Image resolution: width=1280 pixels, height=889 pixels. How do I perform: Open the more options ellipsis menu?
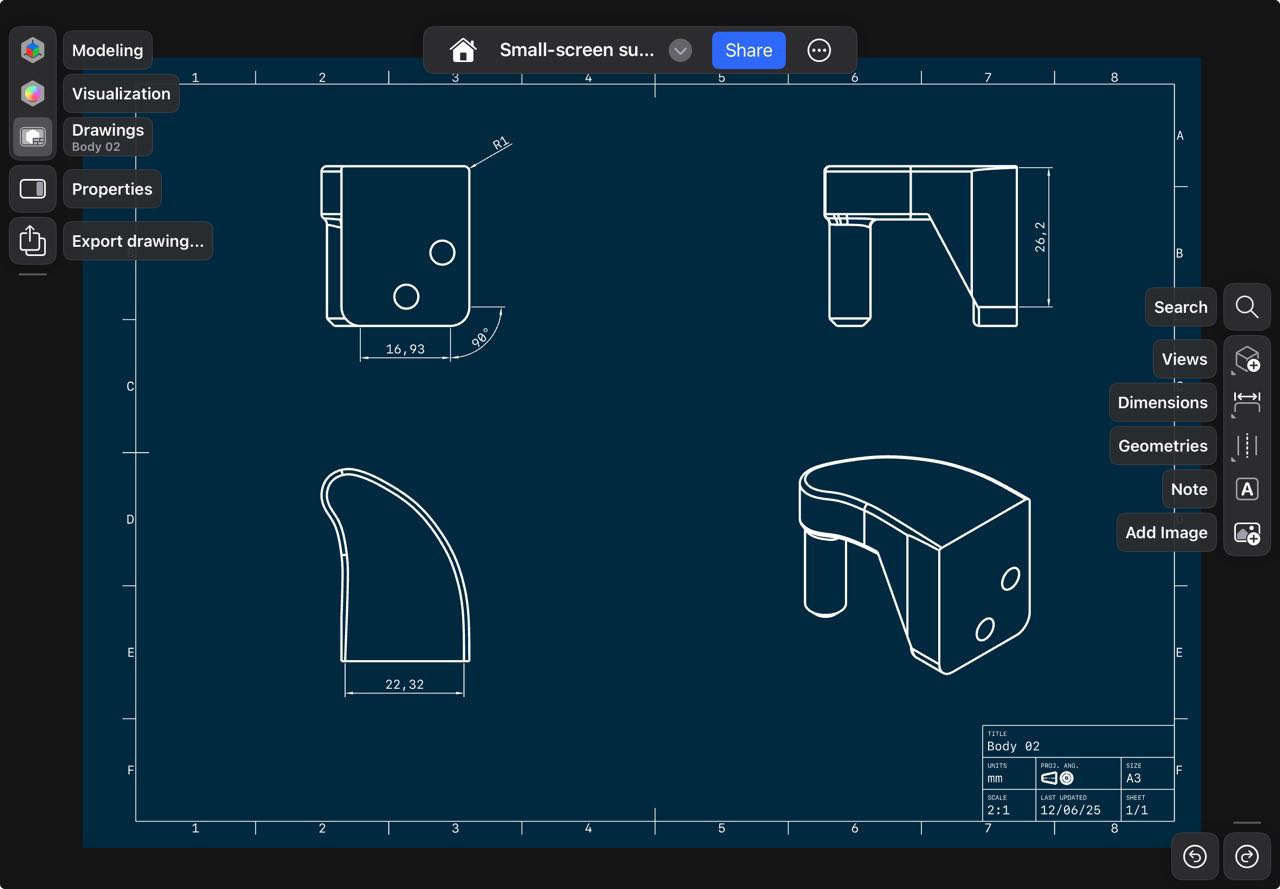tap(819, 50)
